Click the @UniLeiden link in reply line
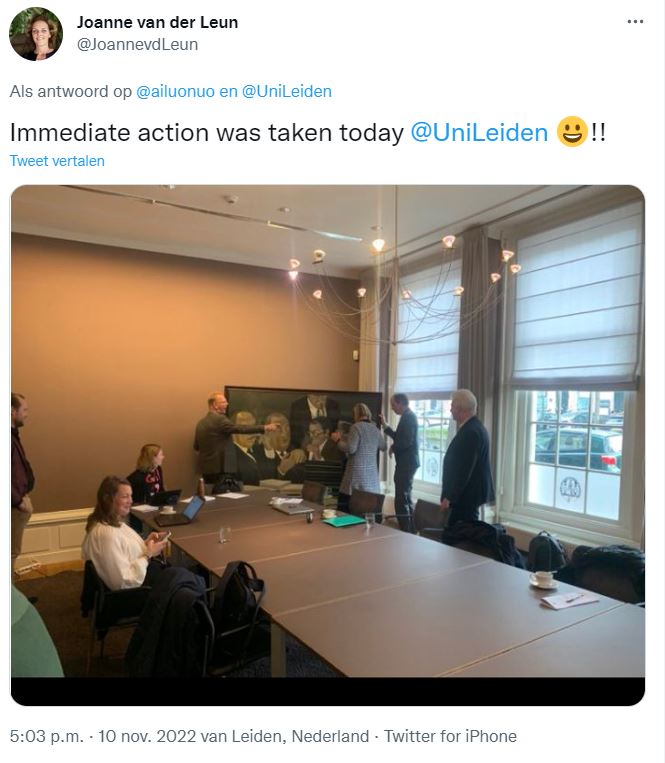The height and width of the screenshot is (763, 665). click(x=287, y=91)
